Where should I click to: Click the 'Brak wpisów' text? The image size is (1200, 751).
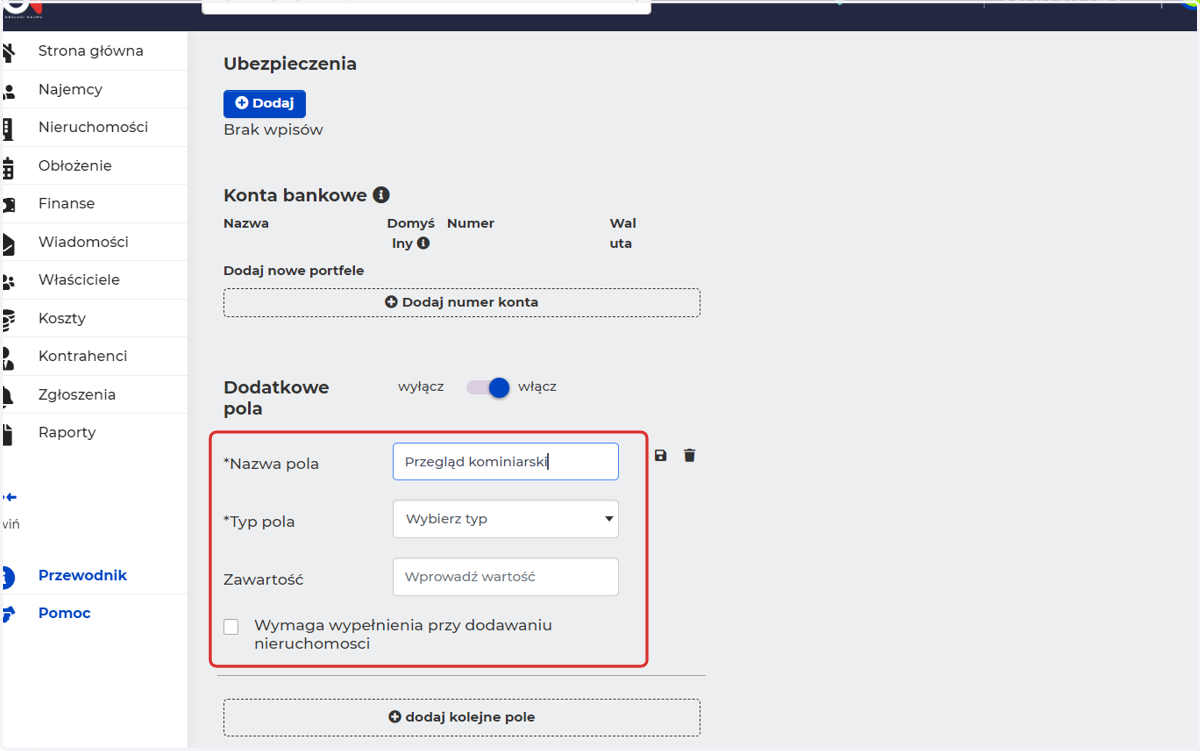[273, 130]
